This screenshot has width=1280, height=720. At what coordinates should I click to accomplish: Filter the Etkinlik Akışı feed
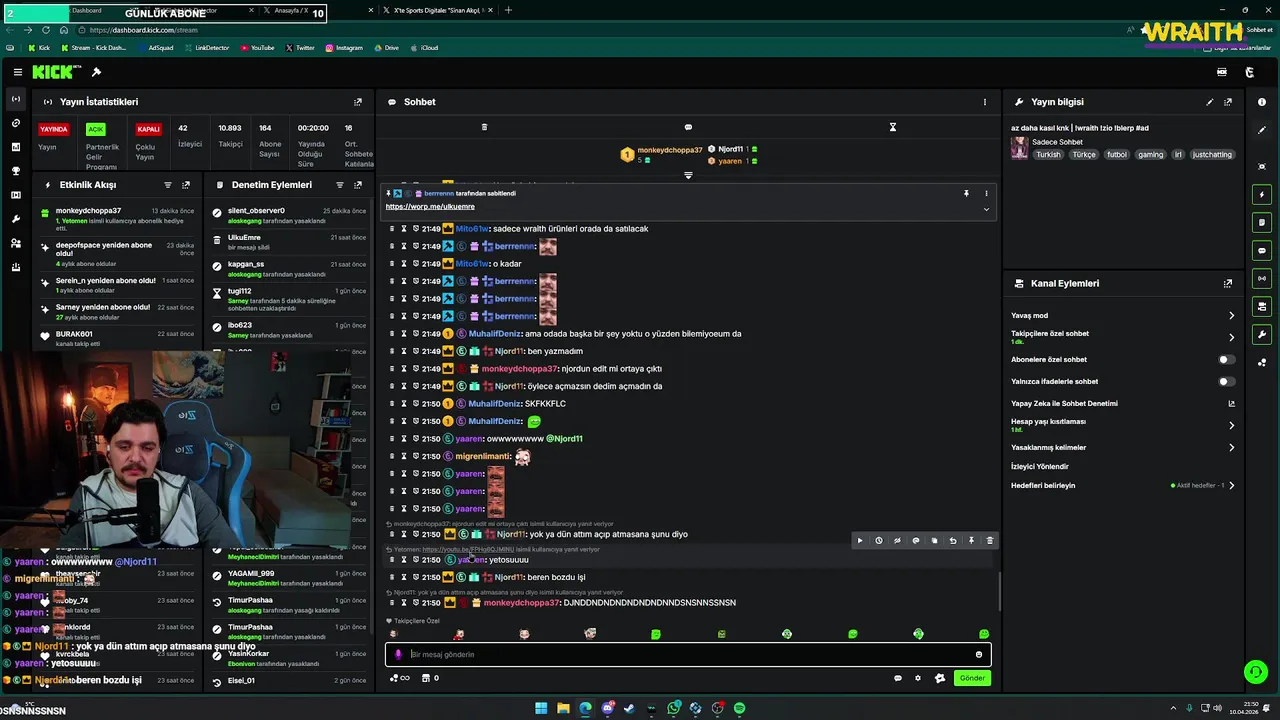[x=168, y=185]
